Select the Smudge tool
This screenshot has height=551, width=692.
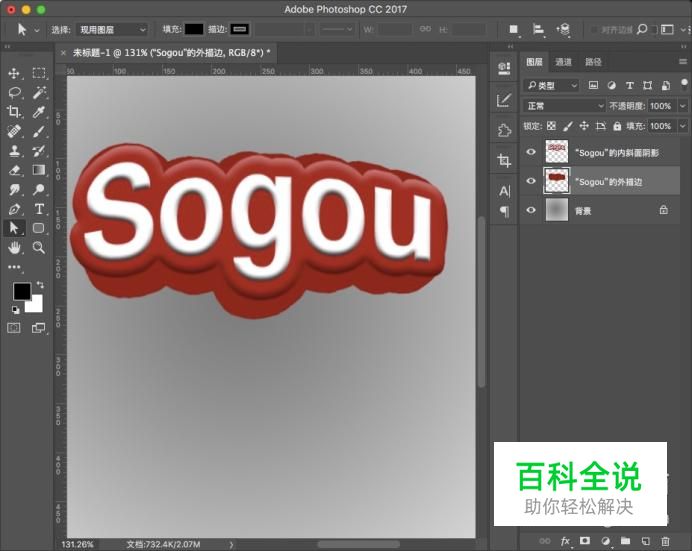(14, 190)
